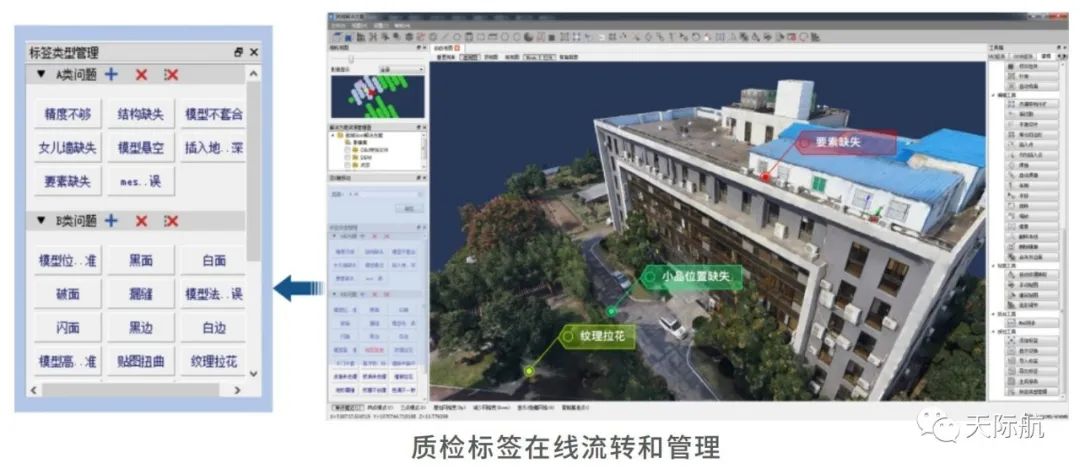Add a new tag under A类问题 in enlarged panel
The width and height of the screenshot is (1080, 474).
click(111, 74)
